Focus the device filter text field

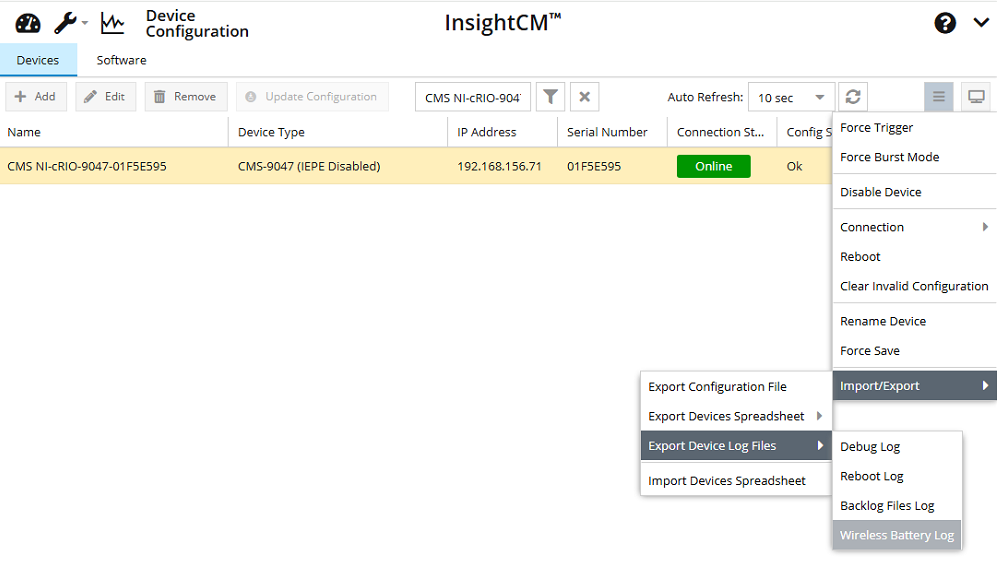point(472,97)
